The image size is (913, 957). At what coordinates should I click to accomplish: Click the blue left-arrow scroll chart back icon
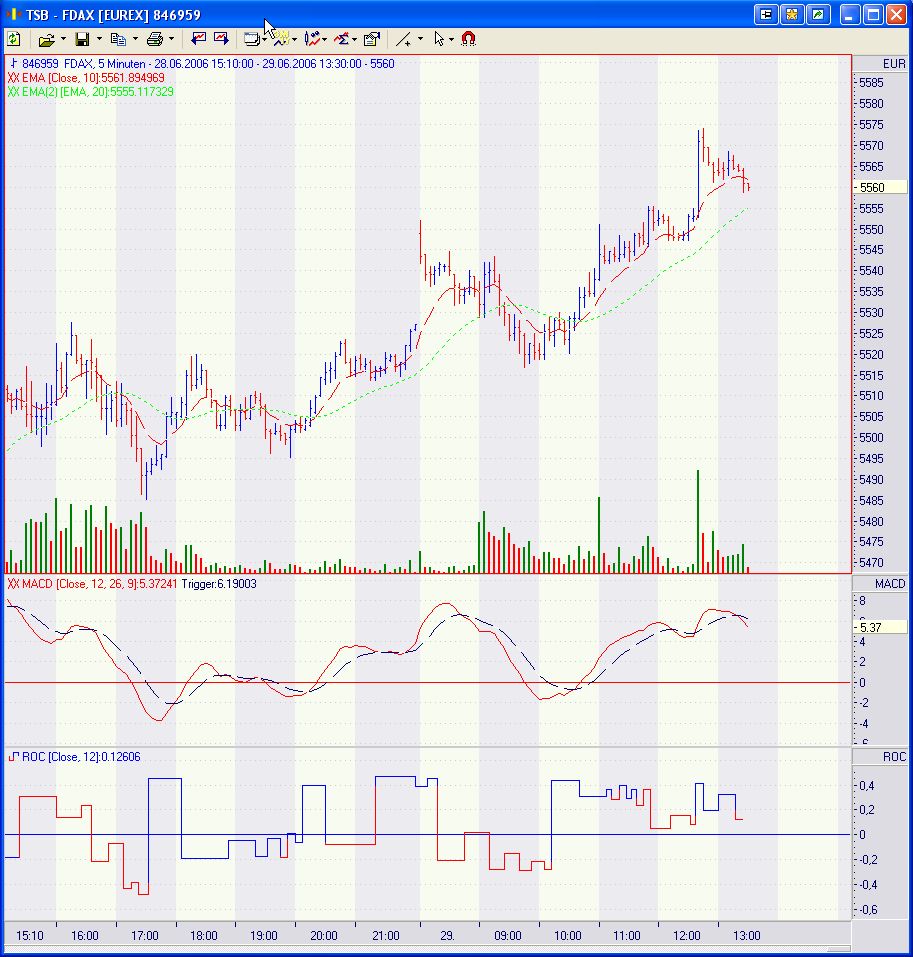198,39
